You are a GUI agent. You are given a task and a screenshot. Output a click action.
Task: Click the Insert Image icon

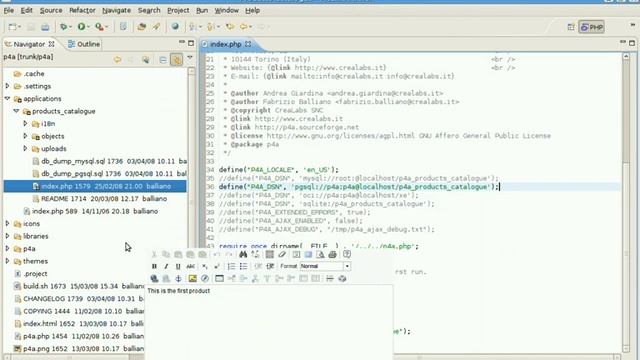point(193,278)
